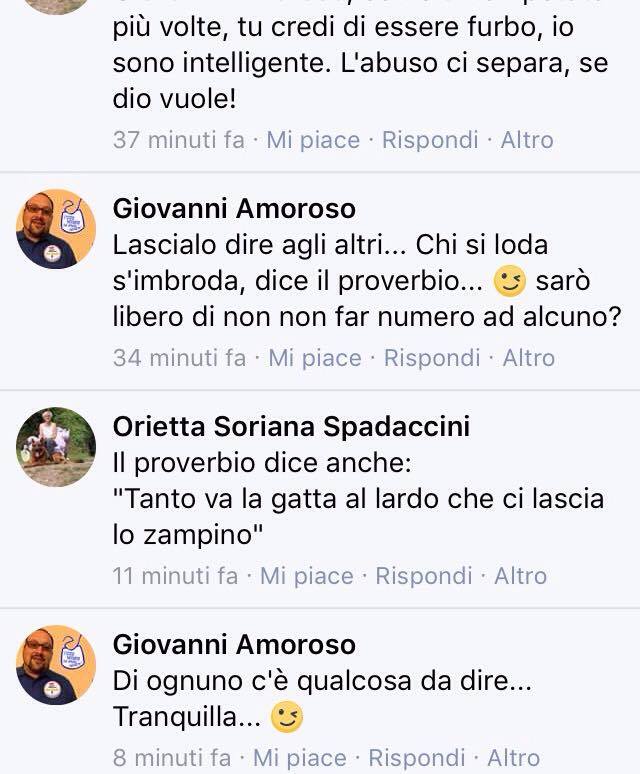Like the 37 minuti fa comment
Screen dimensions: 640x774
[313, 140]
